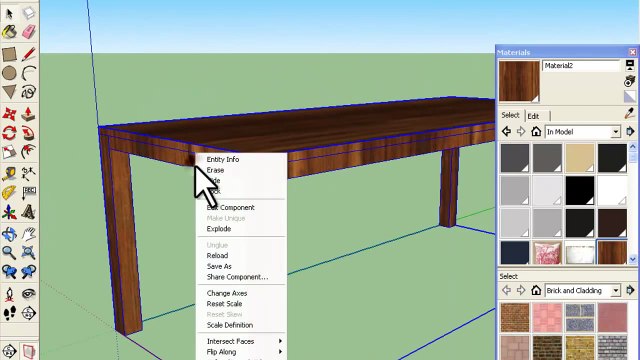Go to Next camera view
Image resolution: width=640 pixels, height=360 pixels.
coord(29,272)
